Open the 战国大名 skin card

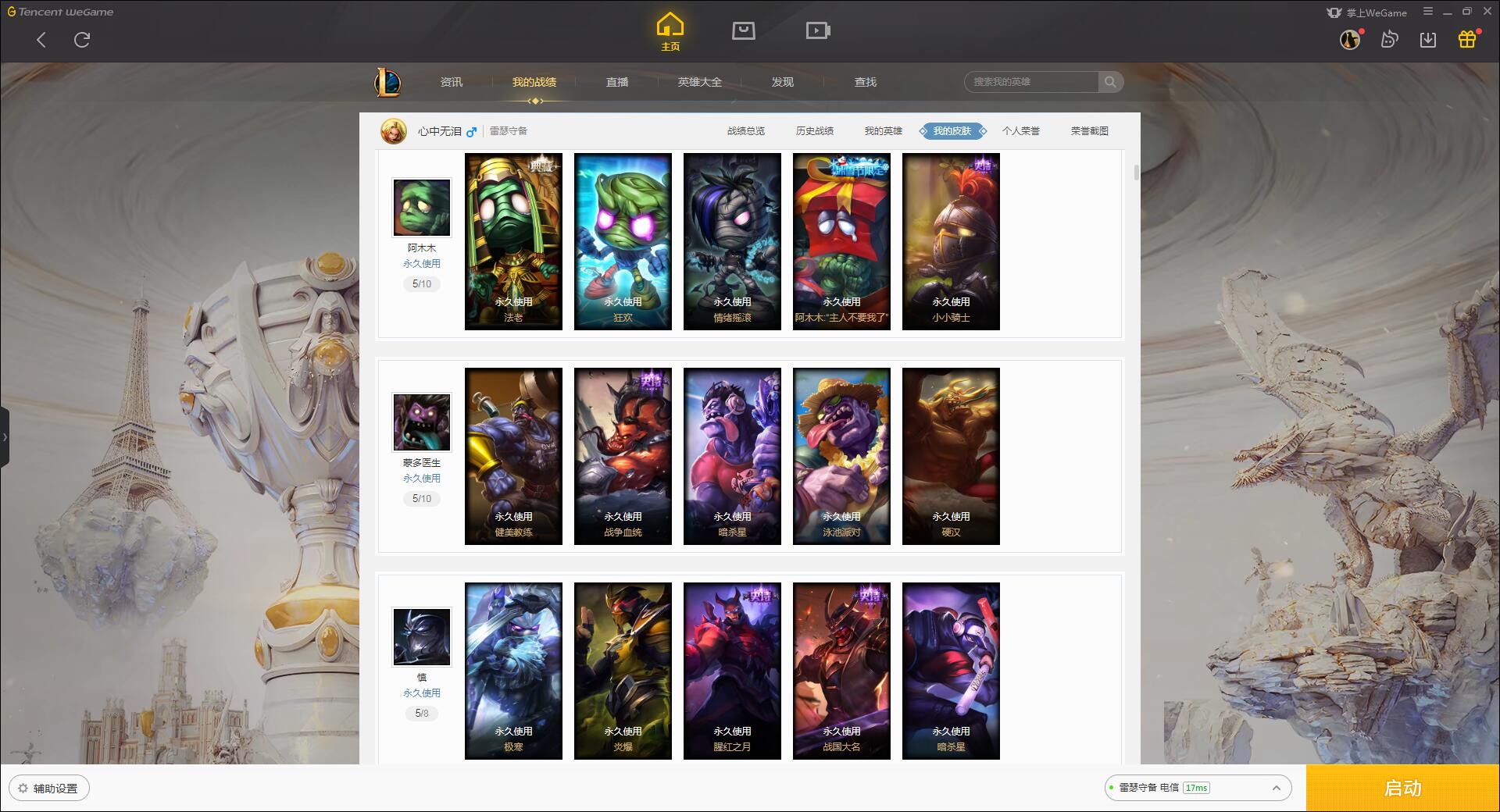pos(841,671)
